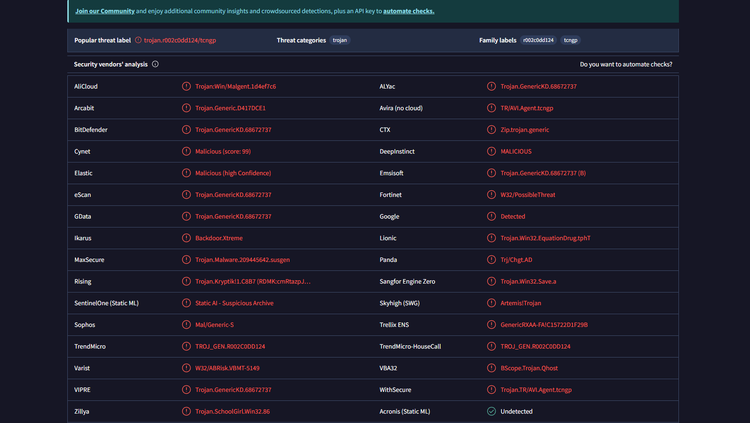750x423 pixels.
Task: Click the popular threat label trojan.r002c0dd124/tcngp
Action: (180, 40)
